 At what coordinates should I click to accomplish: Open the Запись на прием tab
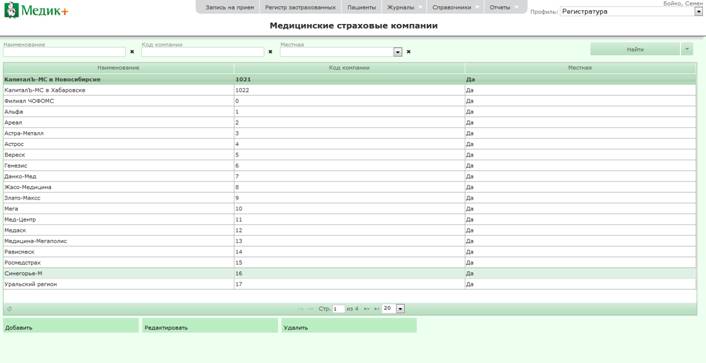click(229, 7)
